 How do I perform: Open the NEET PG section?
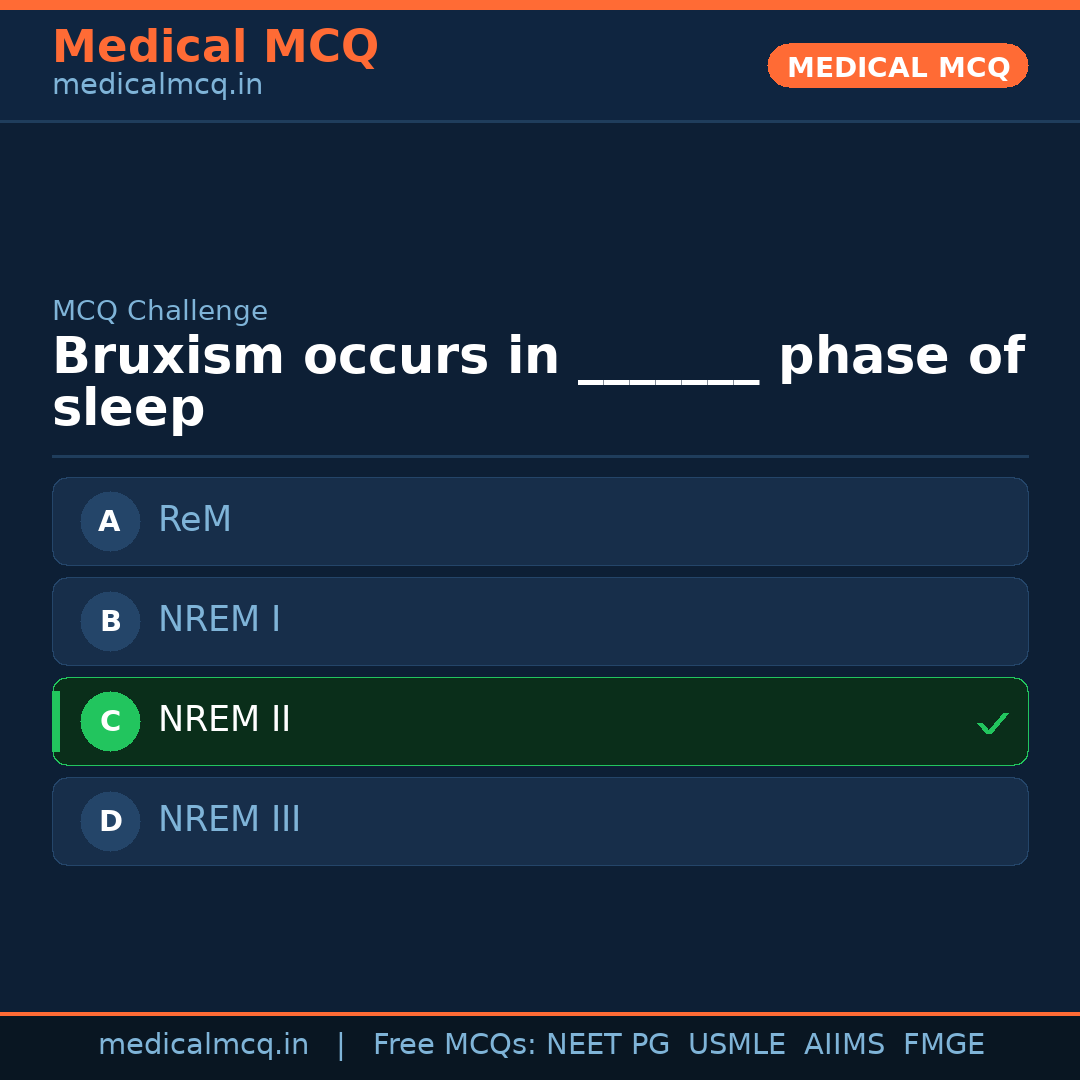click(x=607, y=1044)
